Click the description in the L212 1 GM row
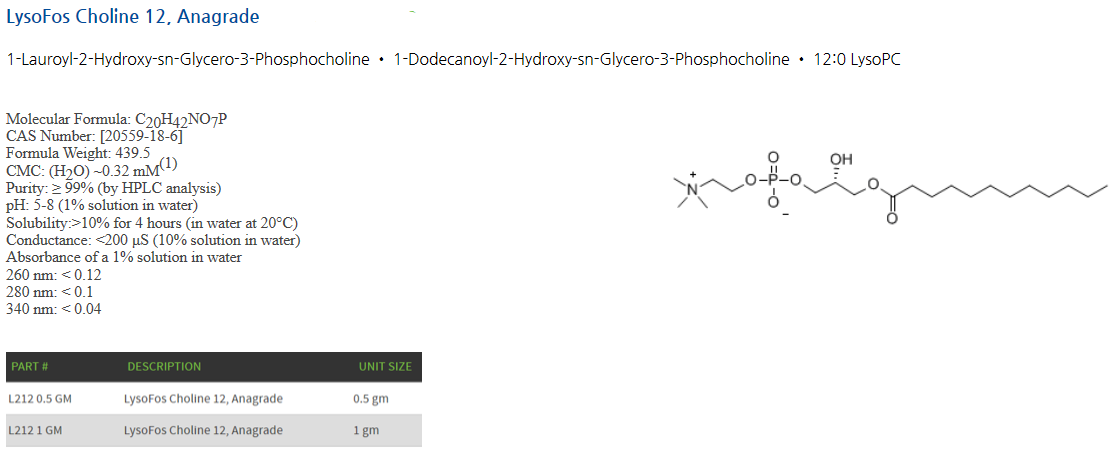 click(x=203, y=431)
